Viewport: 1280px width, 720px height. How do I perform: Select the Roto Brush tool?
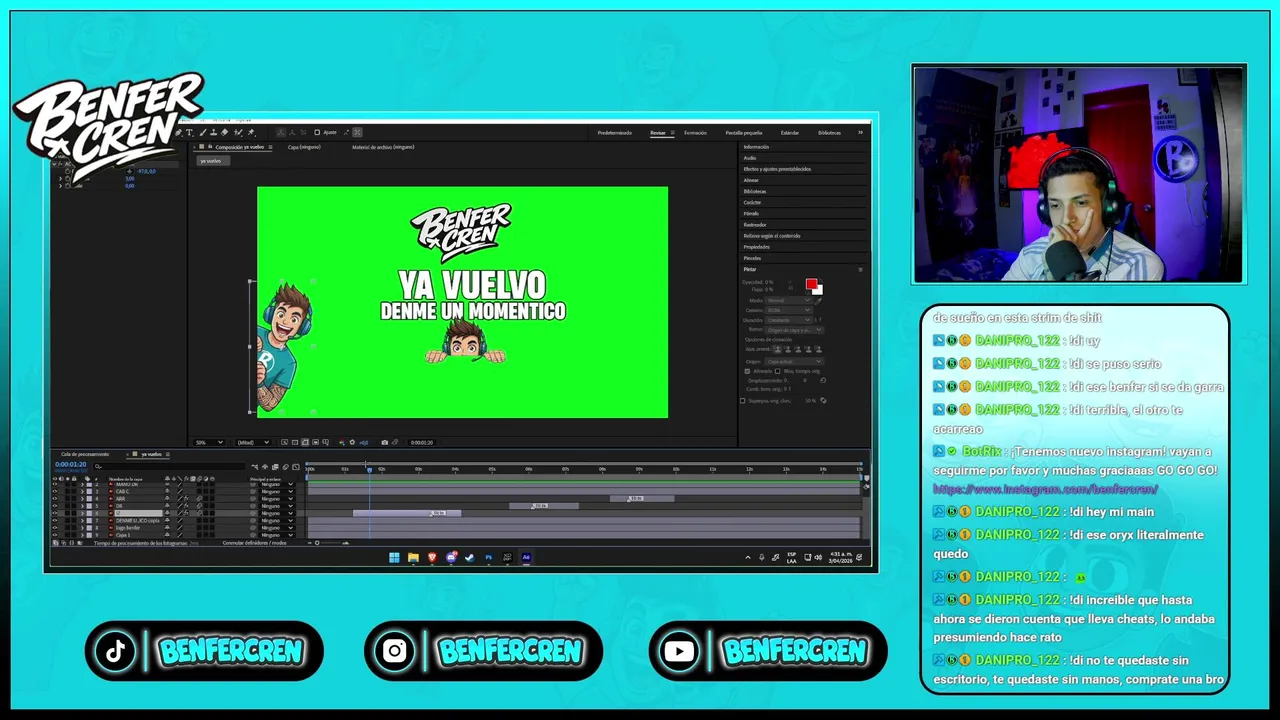pos(238,132)
